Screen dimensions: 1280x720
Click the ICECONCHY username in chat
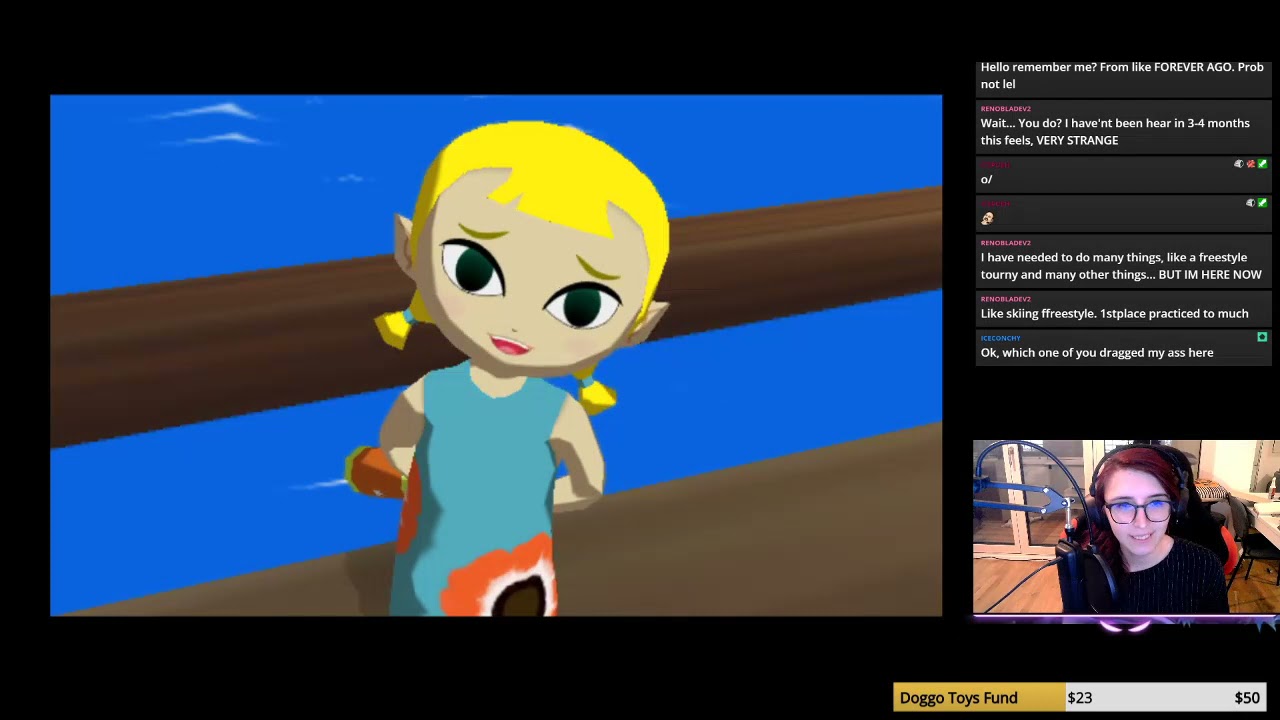(1000, 338)
